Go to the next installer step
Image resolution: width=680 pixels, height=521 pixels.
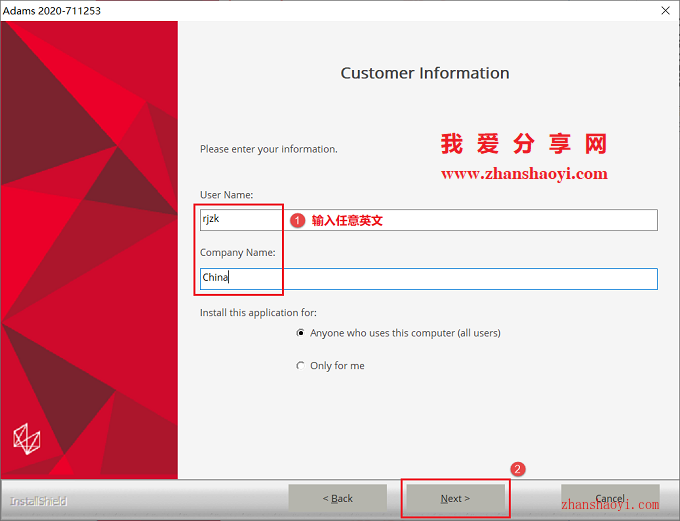[455, 498]
